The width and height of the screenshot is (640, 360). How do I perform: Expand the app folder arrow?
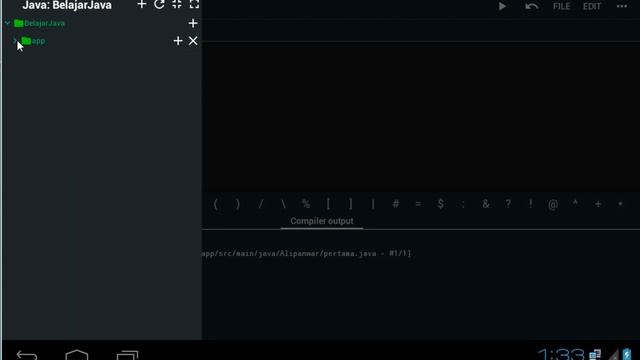[x=15, y=40]
